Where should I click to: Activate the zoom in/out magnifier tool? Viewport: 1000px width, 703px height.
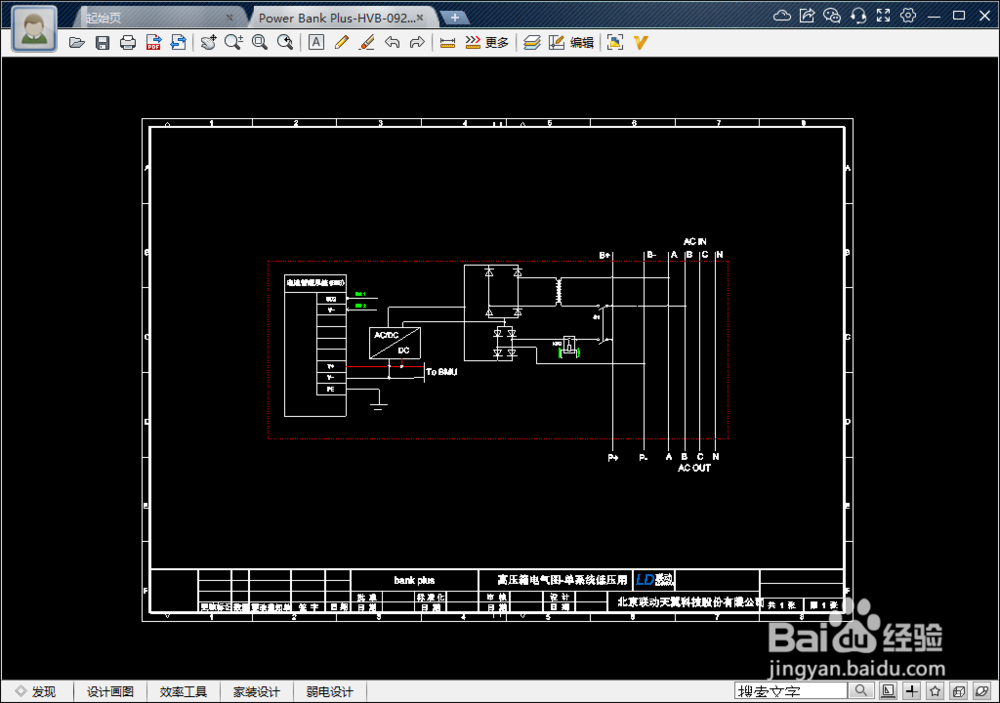pyautogui.click(x=233, y=43)
